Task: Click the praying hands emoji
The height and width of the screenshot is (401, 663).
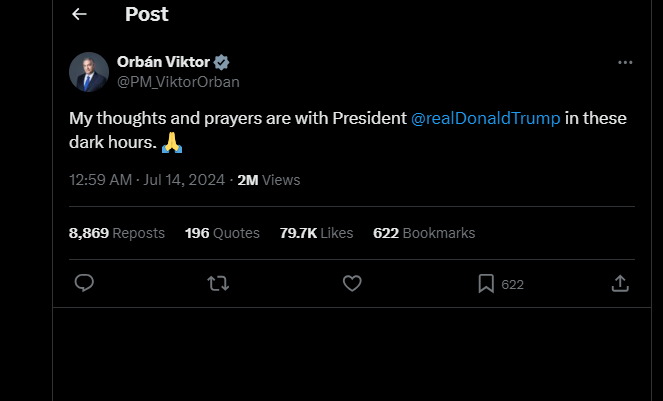Action: pos(172,143)
